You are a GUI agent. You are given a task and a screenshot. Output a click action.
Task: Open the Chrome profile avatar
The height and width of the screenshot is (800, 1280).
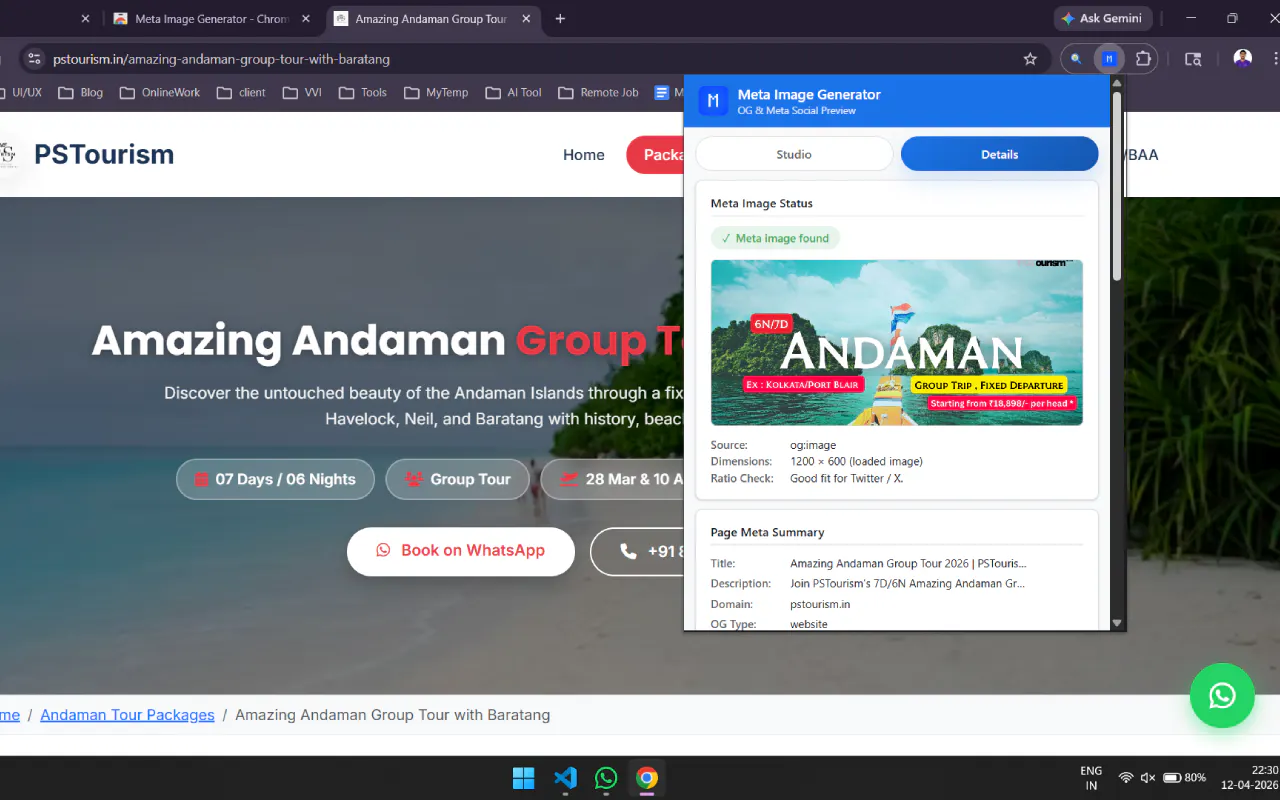[x=1243, y=59]
